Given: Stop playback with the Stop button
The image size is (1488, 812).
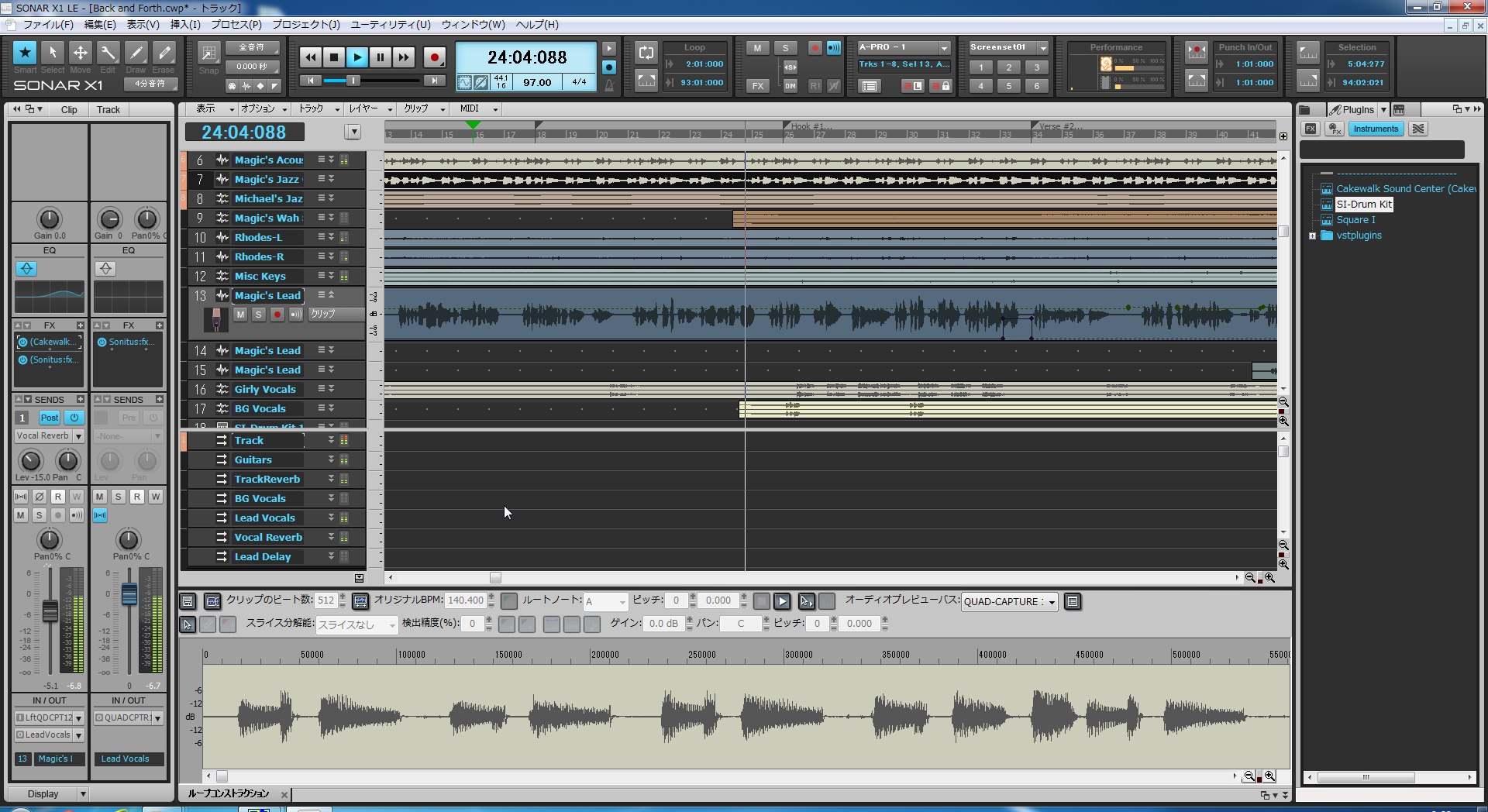Looking at the screenshot, I should pyautogui.click(x=334, y=57).
